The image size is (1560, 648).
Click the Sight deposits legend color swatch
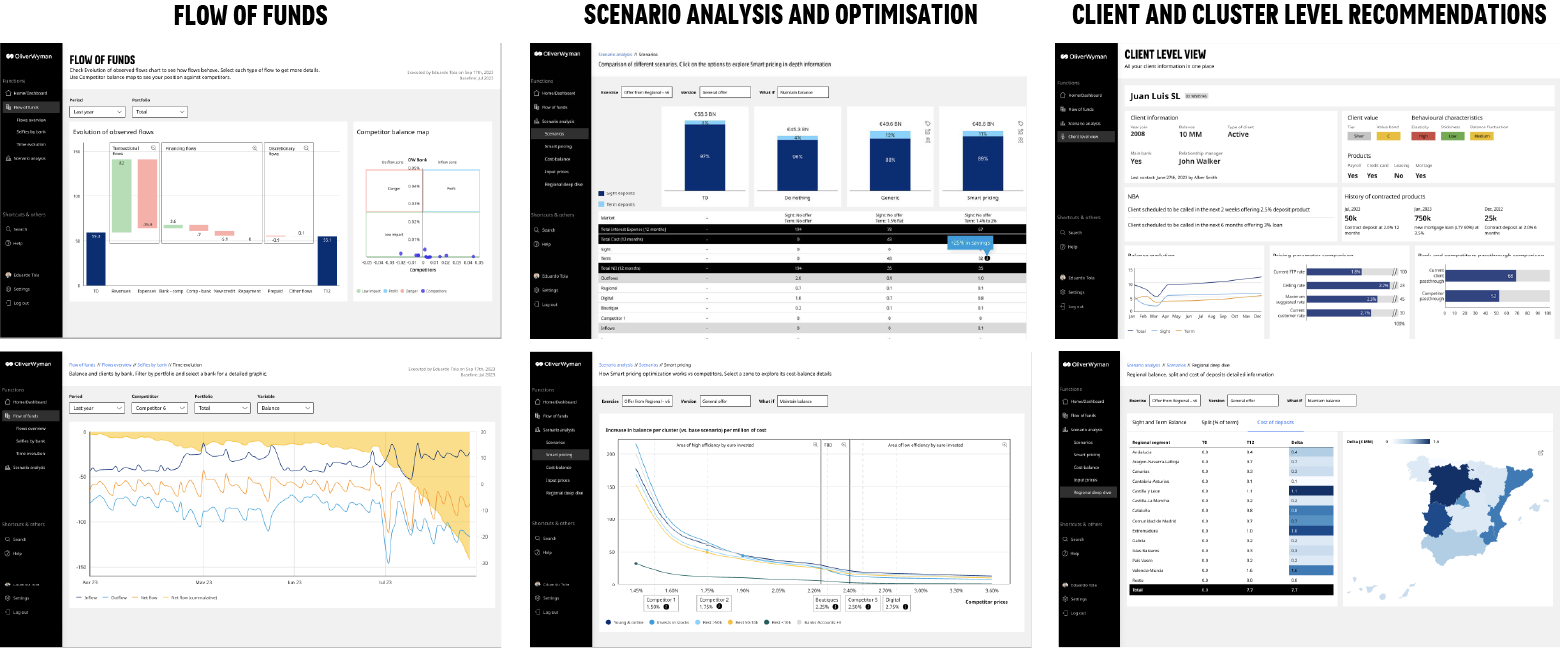(x=600, y=192)
